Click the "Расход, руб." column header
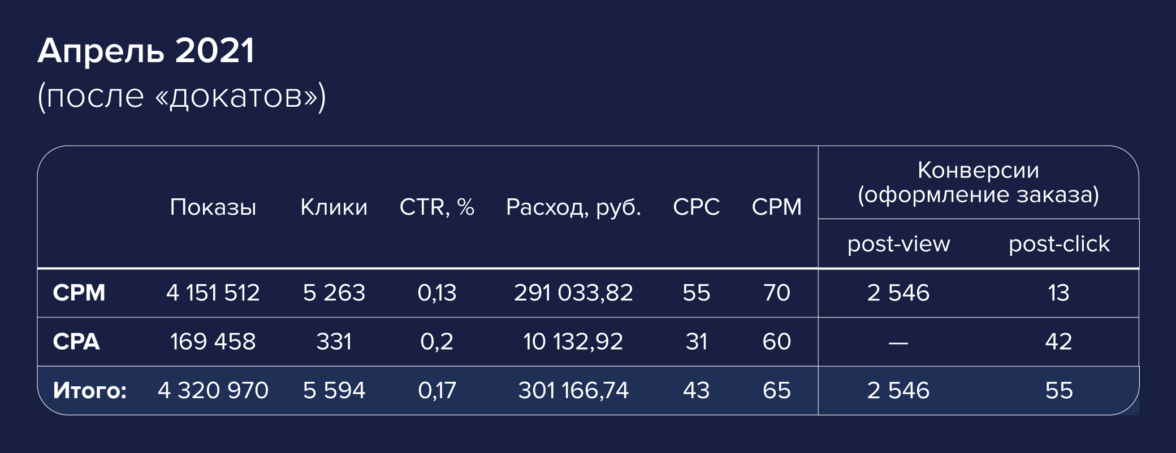 [x=573, y=208]
